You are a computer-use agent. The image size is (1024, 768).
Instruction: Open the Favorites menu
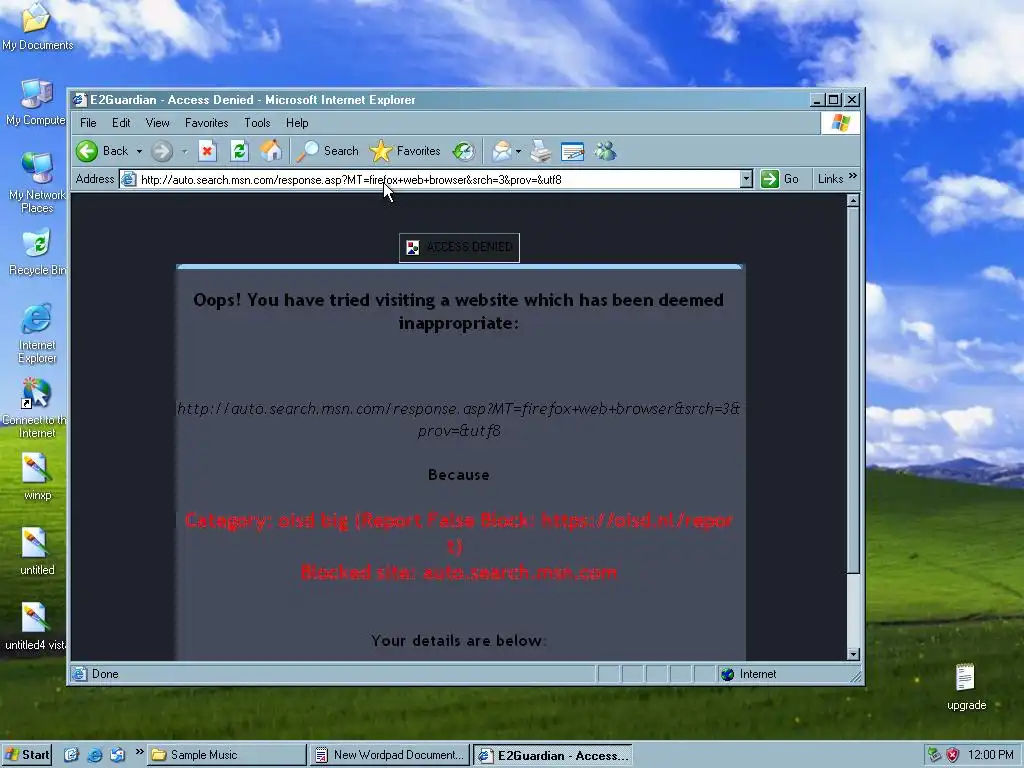click(x=206, y=123)
